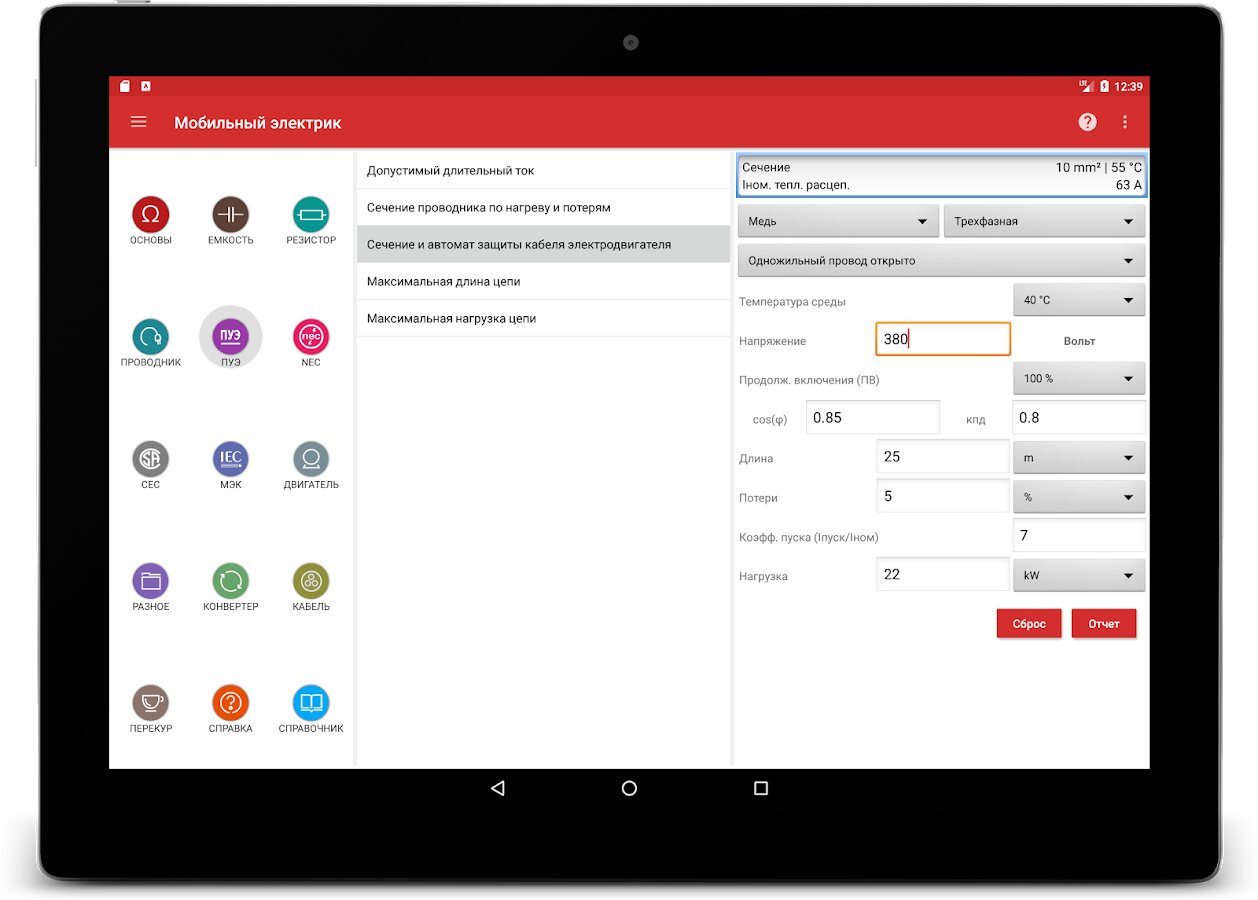Open the three-dot overflow menu
Viewport: 1258px width, 900px height.
[x=1125, y=122]
